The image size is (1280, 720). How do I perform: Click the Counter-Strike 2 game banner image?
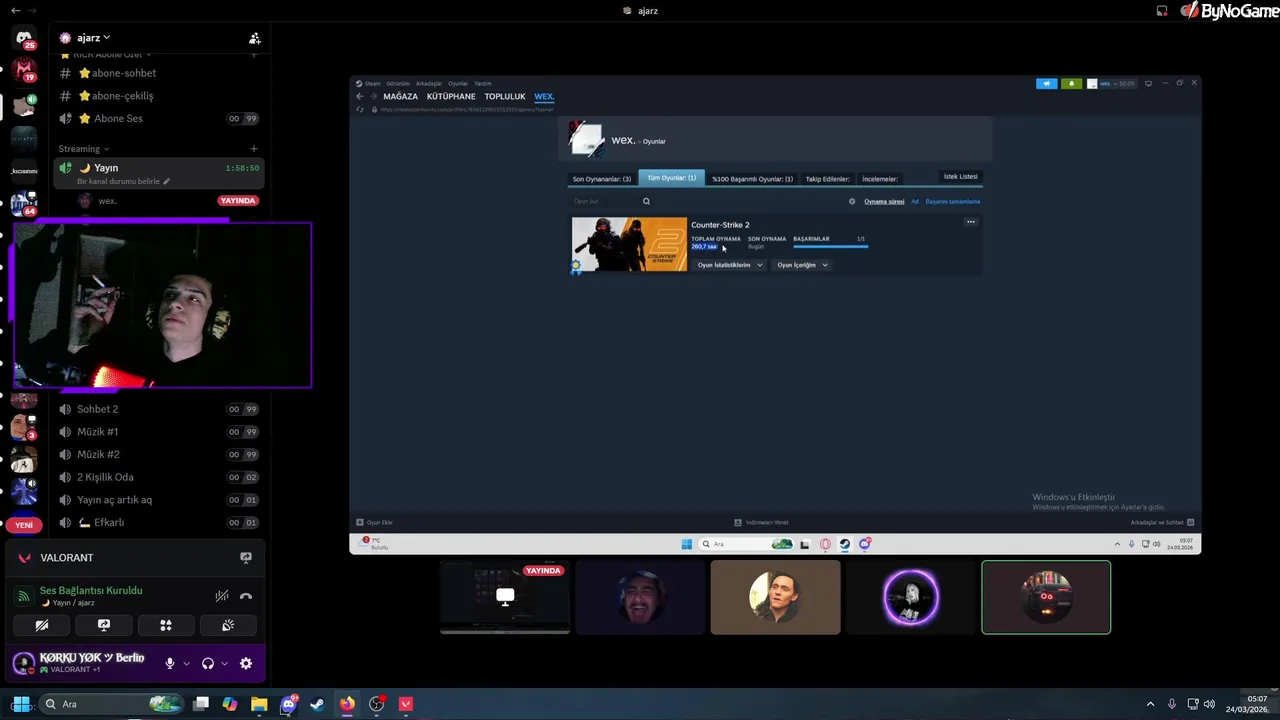pyautogui.click(x=629, y=244)
